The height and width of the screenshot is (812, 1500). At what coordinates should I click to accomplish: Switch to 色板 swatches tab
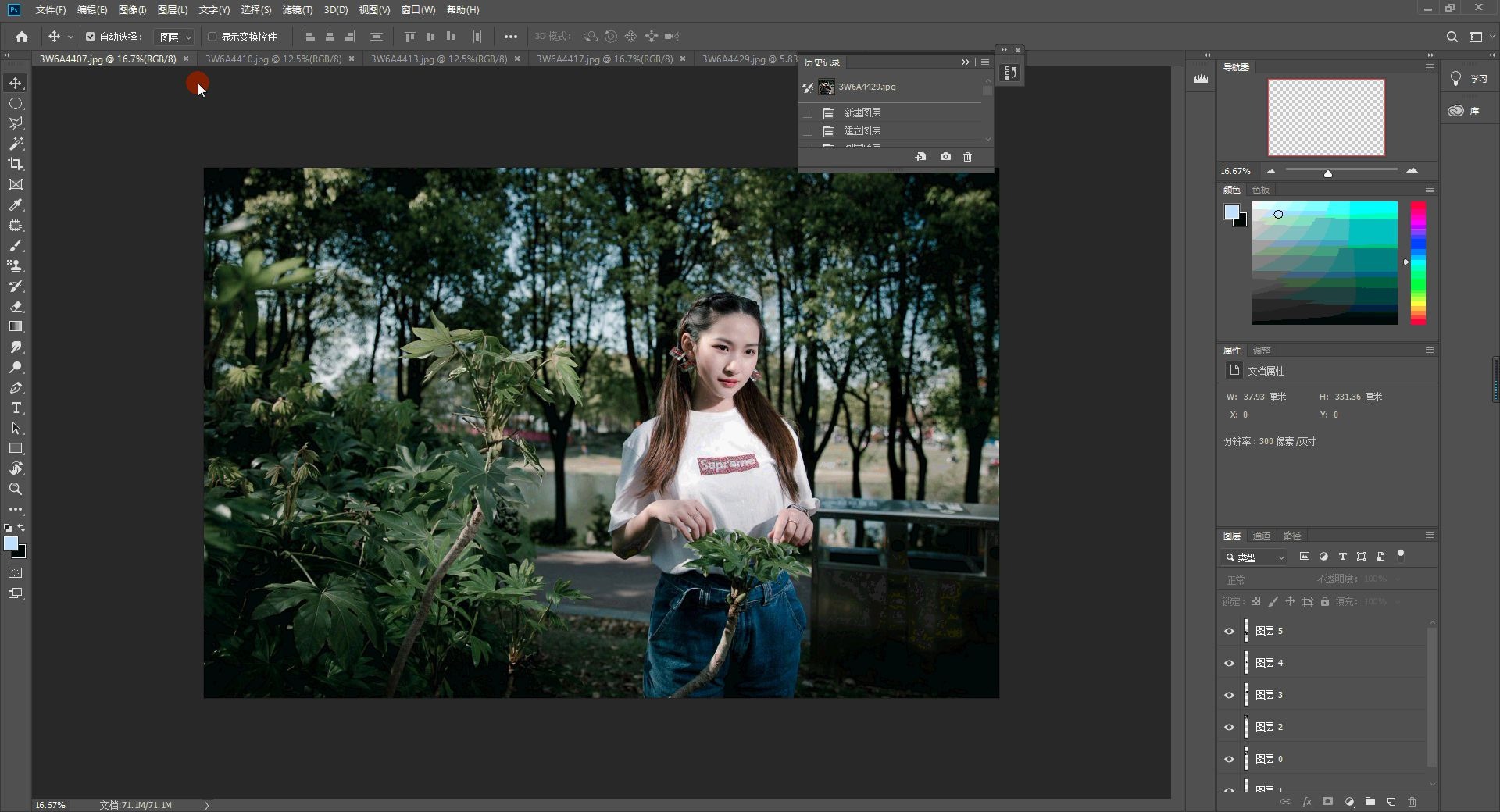pyautogui.click(x=1261, y=190)
